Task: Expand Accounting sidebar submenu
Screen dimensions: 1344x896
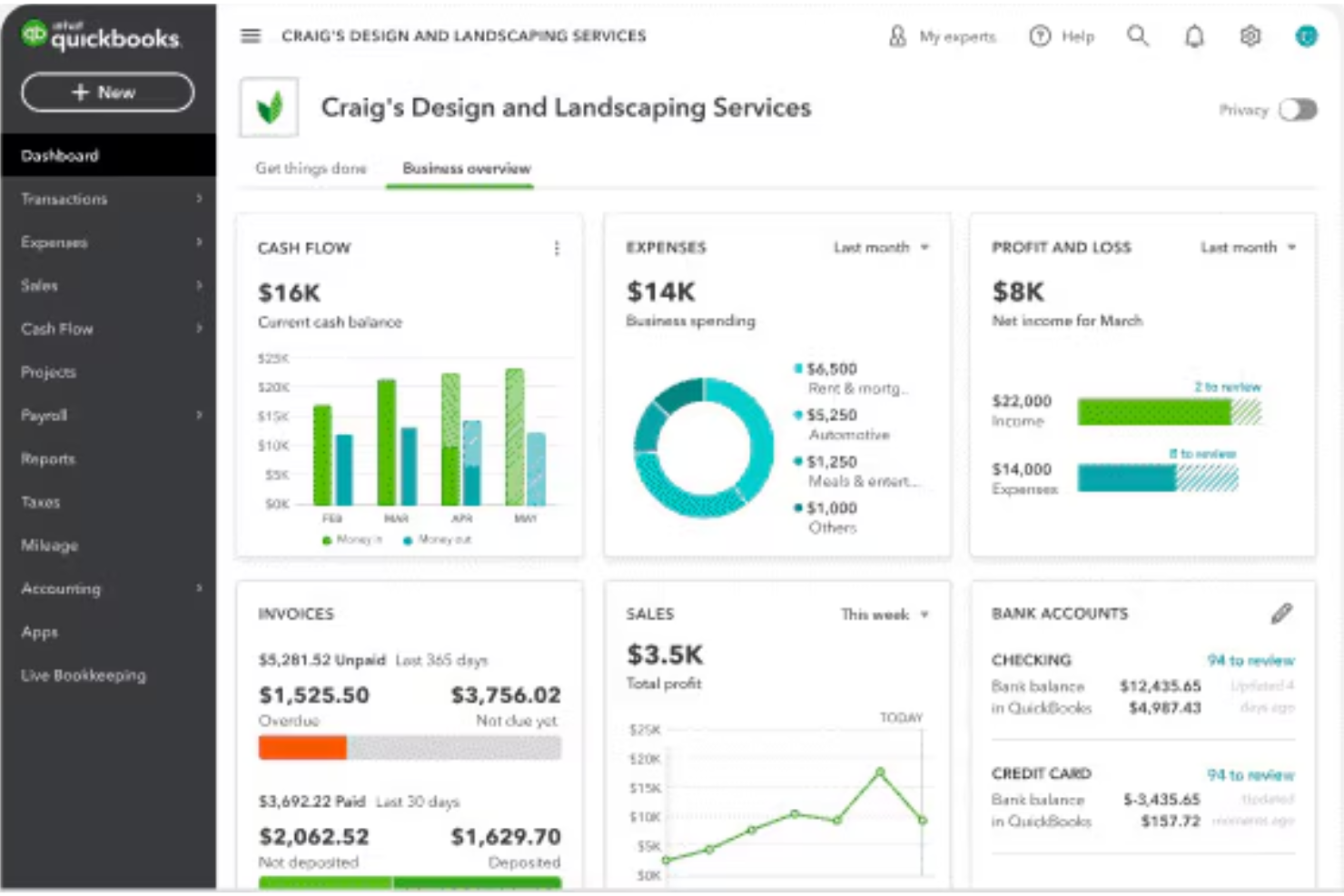Action: [199, 588]
